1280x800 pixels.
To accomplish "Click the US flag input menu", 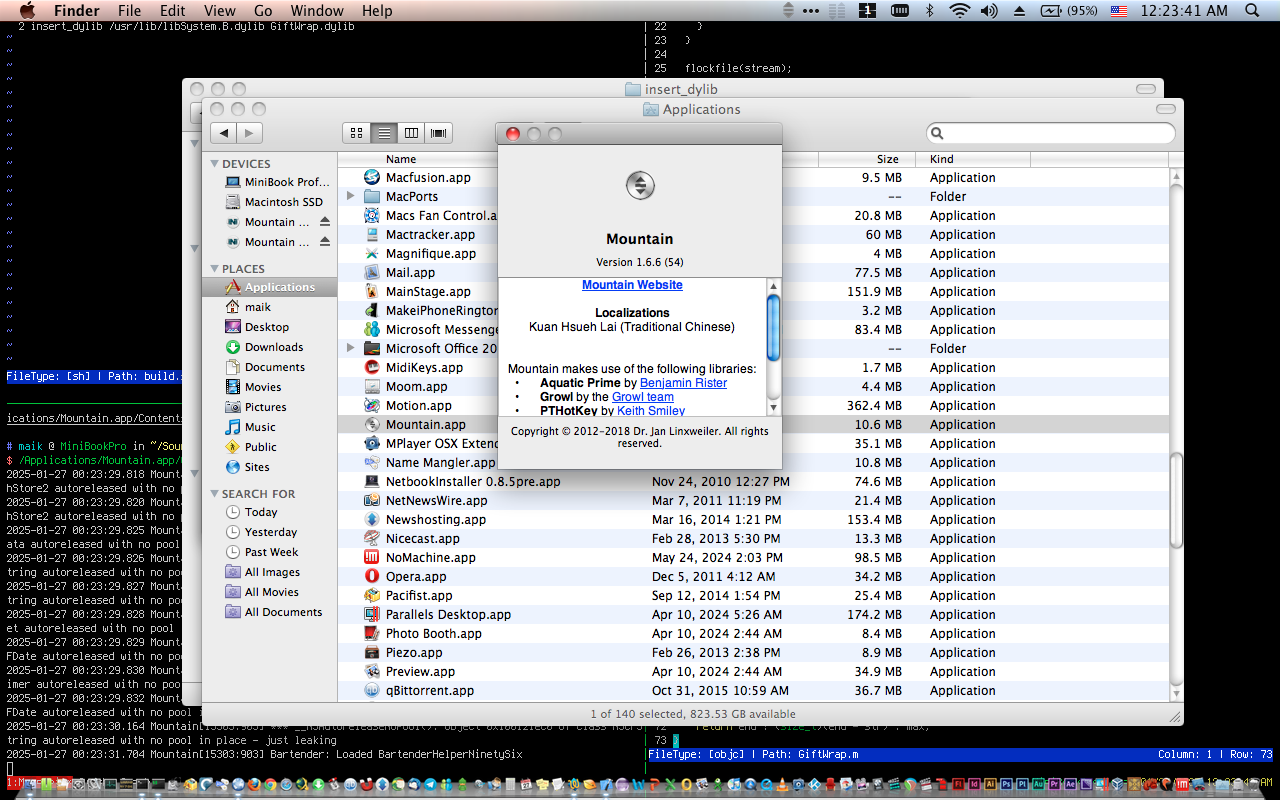I will (x=1119, y=11).
